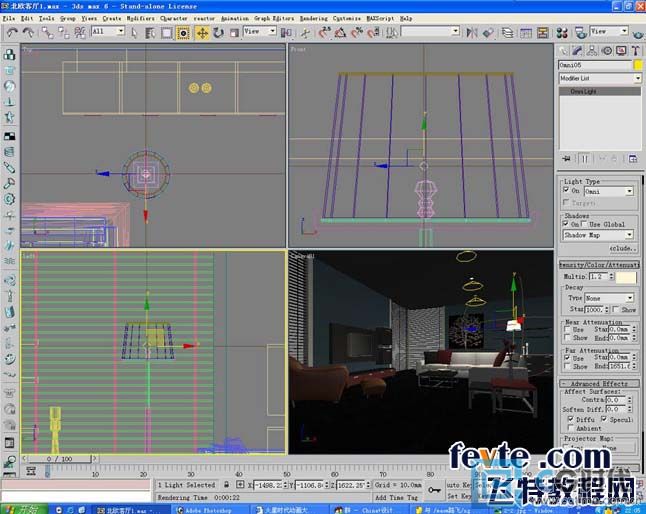646x514 pixels.
Task: Enable Ambient Only checkbox
Action: point(571,428)
